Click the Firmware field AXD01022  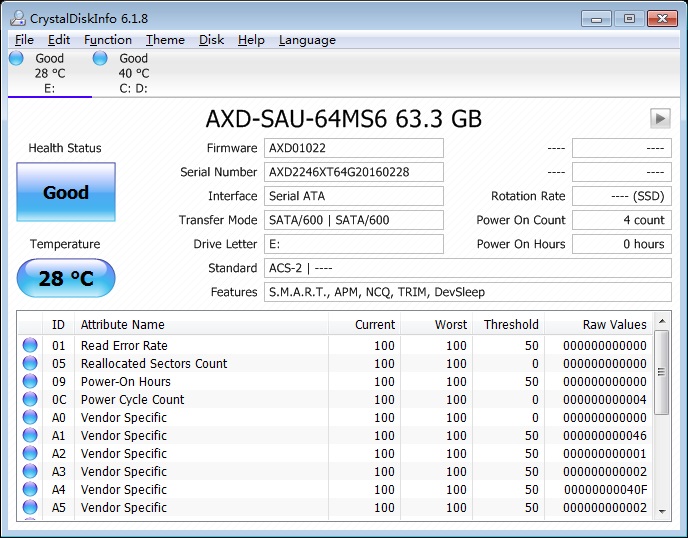(x=354, y=148)
